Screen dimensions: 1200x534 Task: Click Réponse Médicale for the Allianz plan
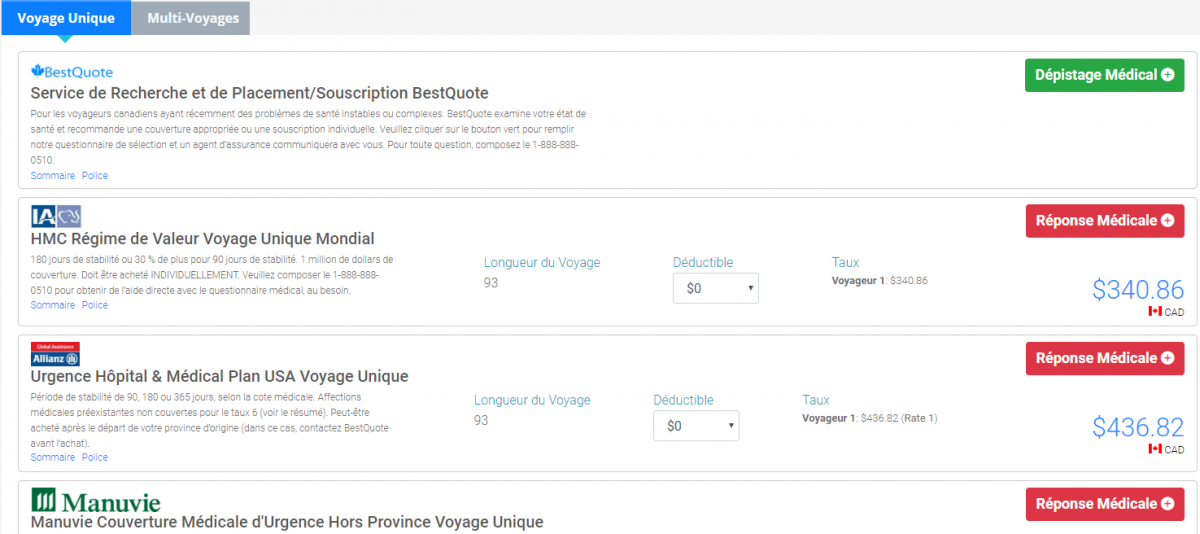1104,359
